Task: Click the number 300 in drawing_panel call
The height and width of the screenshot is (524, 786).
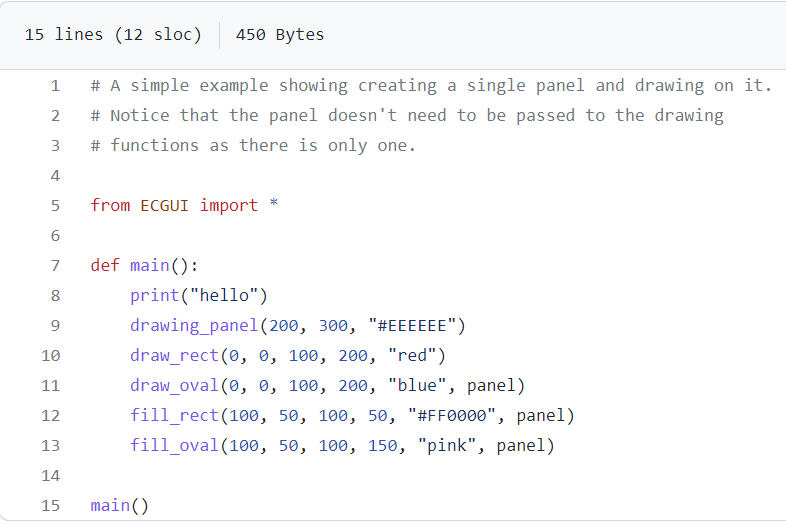Action: pos(333,326)
